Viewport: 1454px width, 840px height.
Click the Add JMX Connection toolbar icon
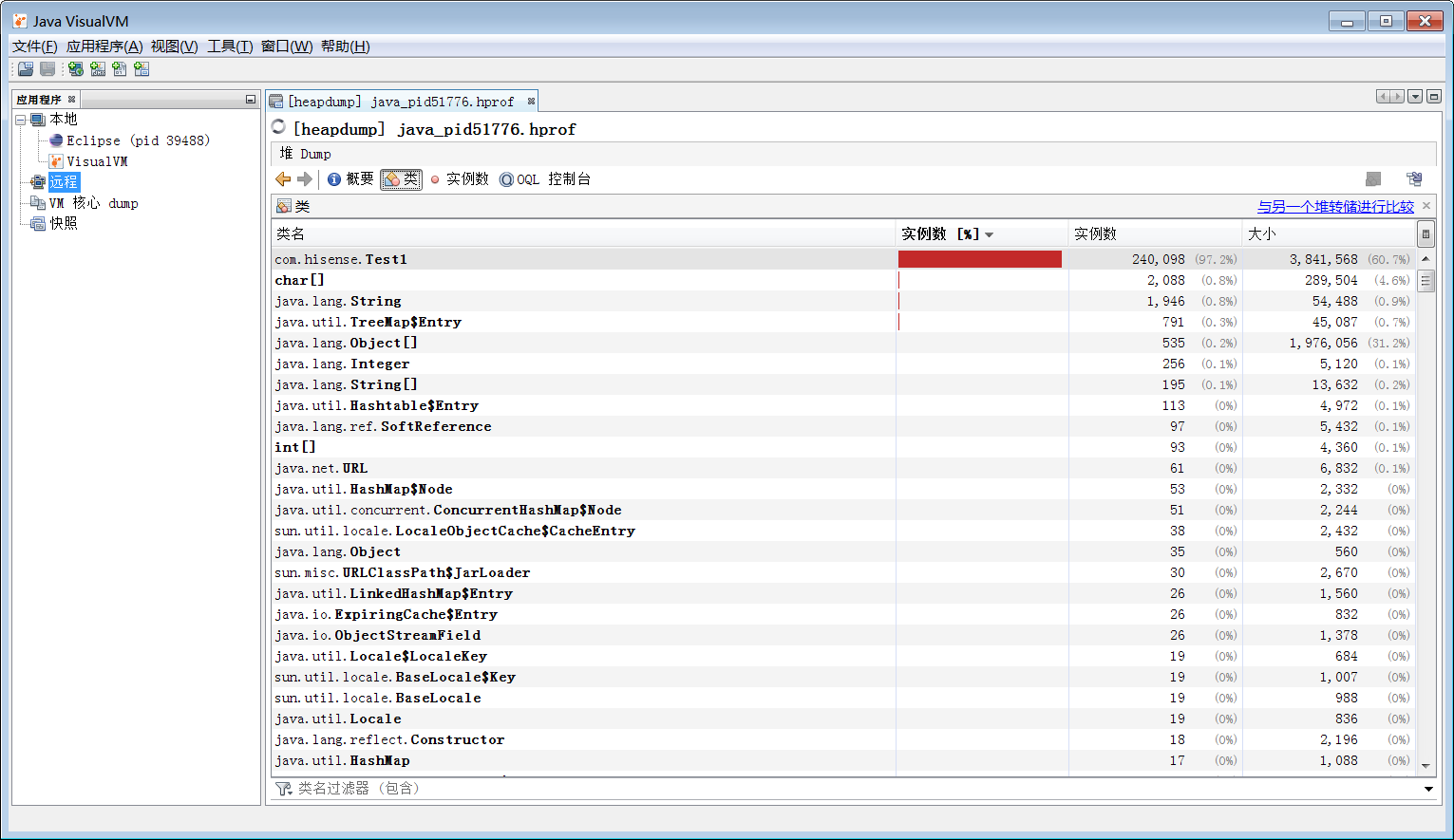coord(98,69)
